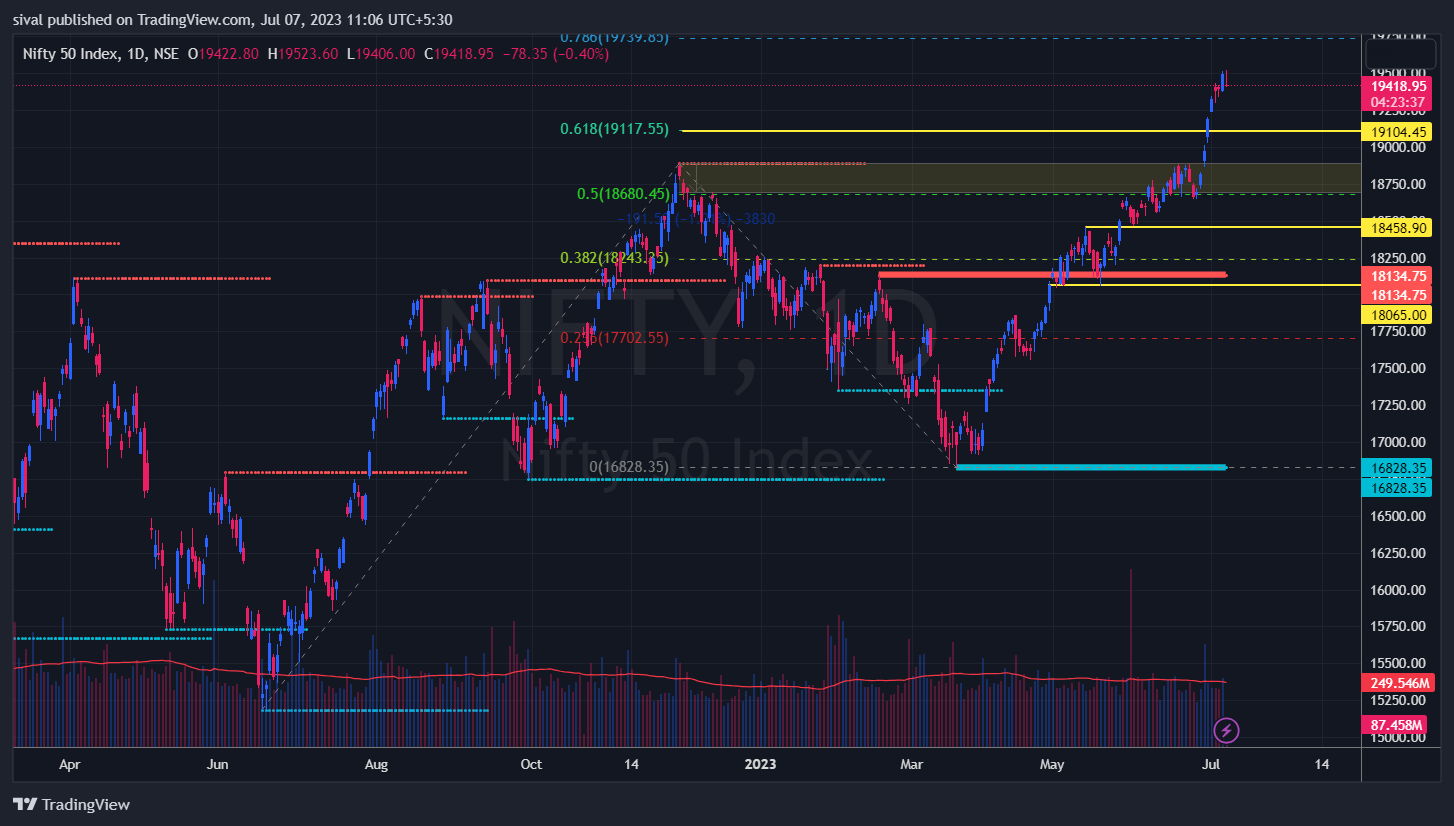
Task: Click the 18750.00 price axis label
Action: click(1397, 185)
